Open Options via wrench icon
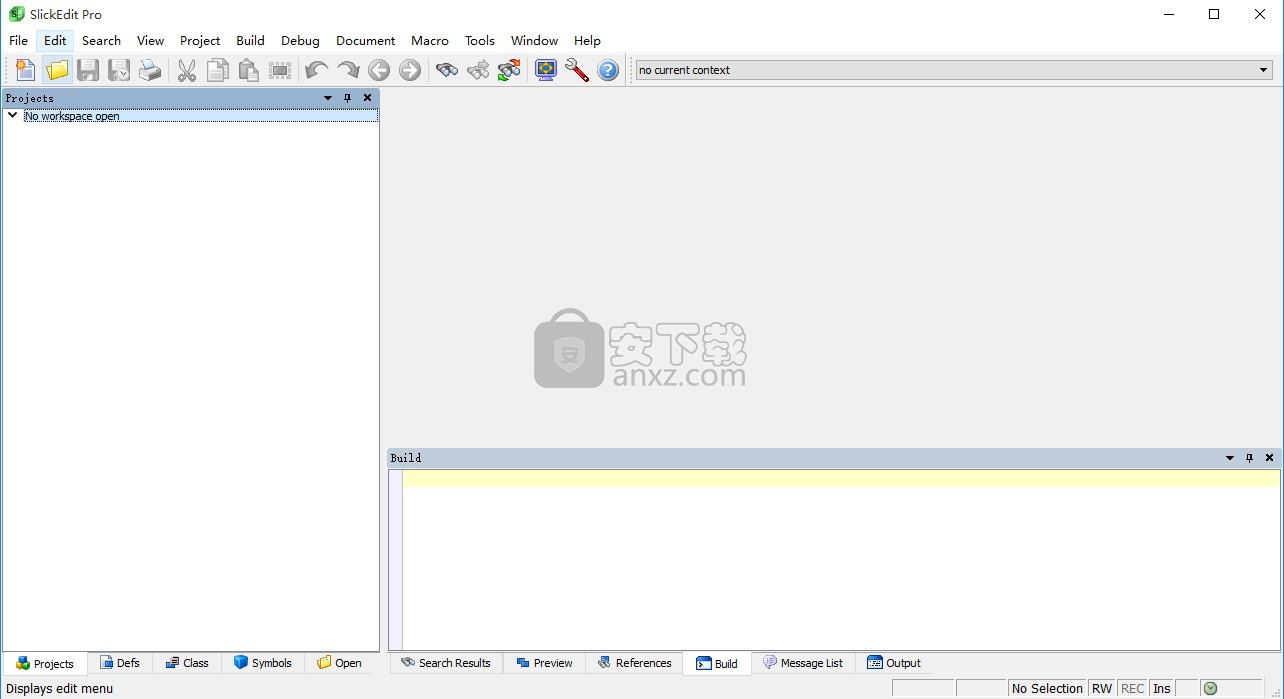Viewport: 1284px width, 699px height. pyautogui.click(x=577, y=70)
